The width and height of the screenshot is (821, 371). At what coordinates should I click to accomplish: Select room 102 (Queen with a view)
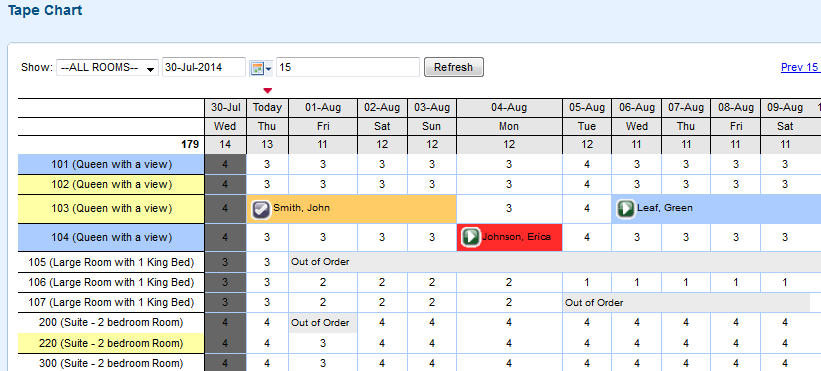pos(112,184)
